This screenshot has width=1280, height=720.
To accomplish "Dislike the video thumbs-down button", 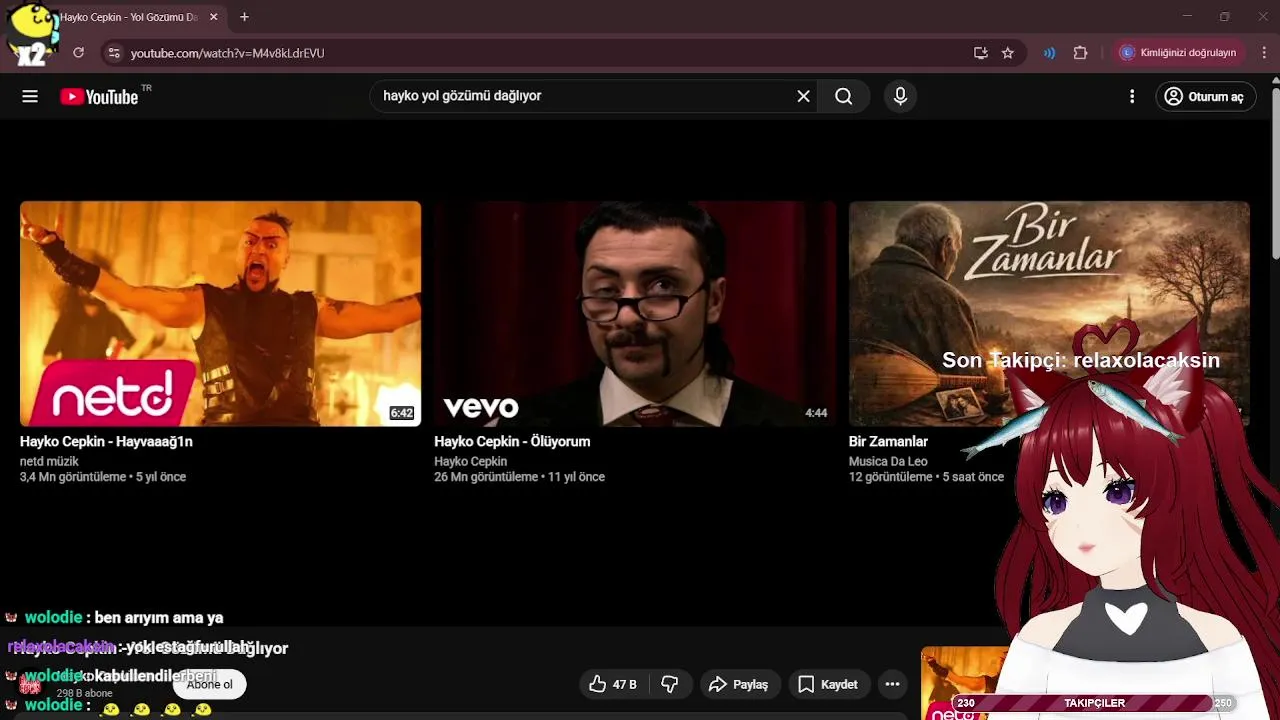I will pos(670,684).
